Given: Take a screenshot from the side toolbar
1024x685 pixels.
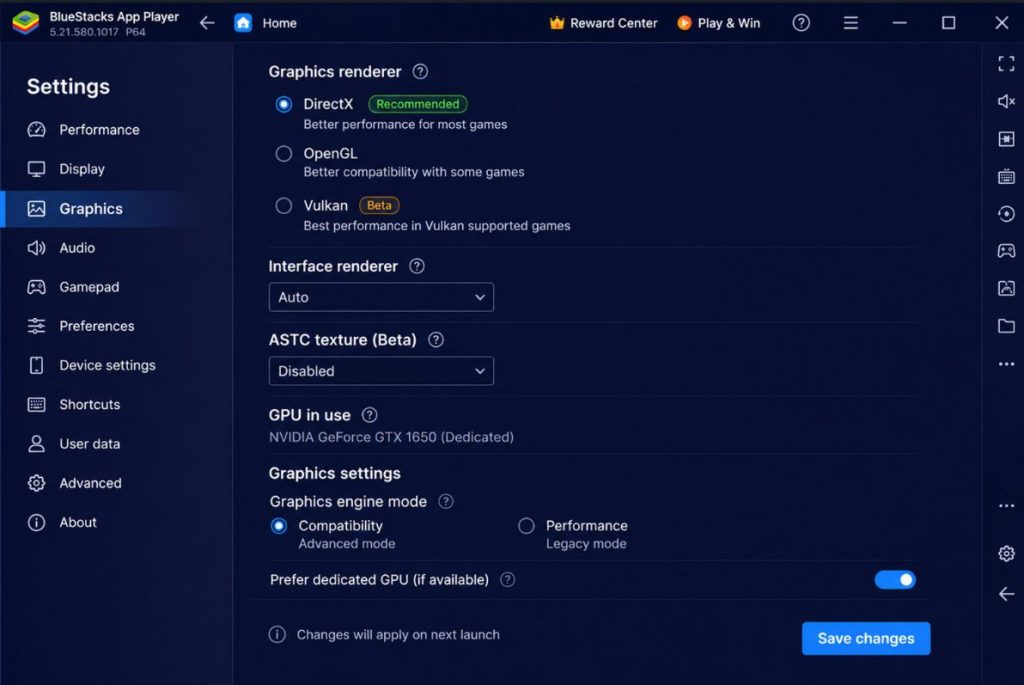Looking at the screenshot, I should 1006,288.
